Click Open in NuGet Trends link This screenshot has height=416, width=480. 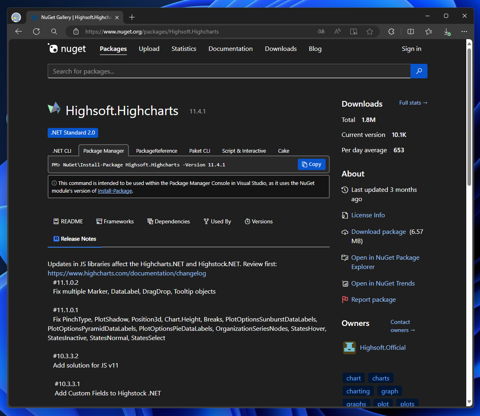(x=383, y=283)
